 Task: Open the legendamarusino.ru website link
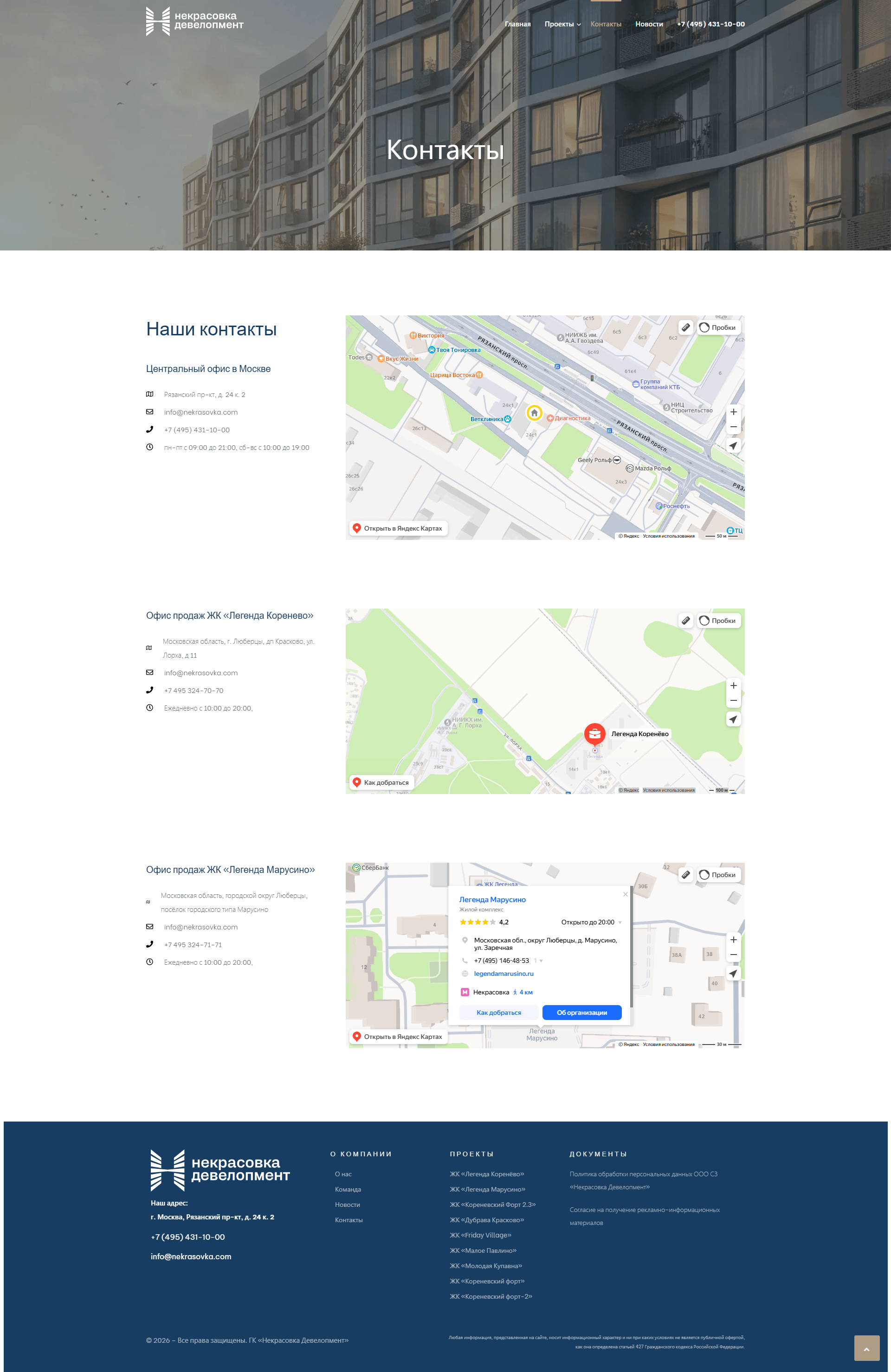coord(504,974)
